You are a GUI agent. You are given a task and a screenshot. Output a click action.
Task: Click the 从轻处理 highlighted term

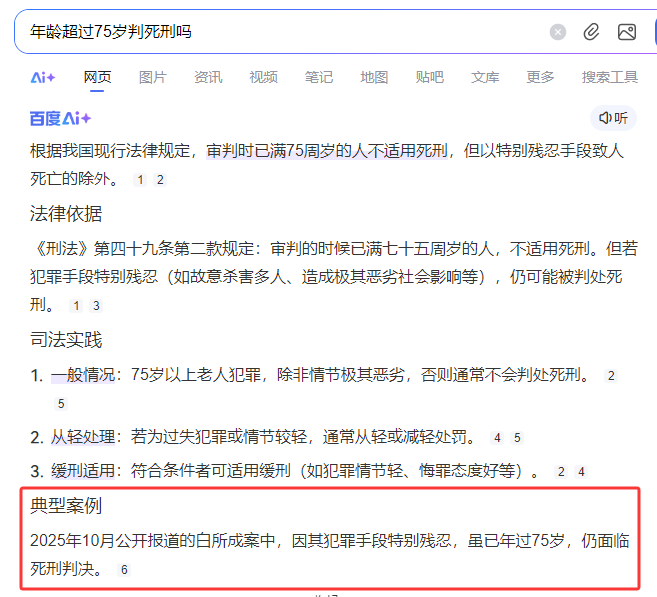pos(83,437)
